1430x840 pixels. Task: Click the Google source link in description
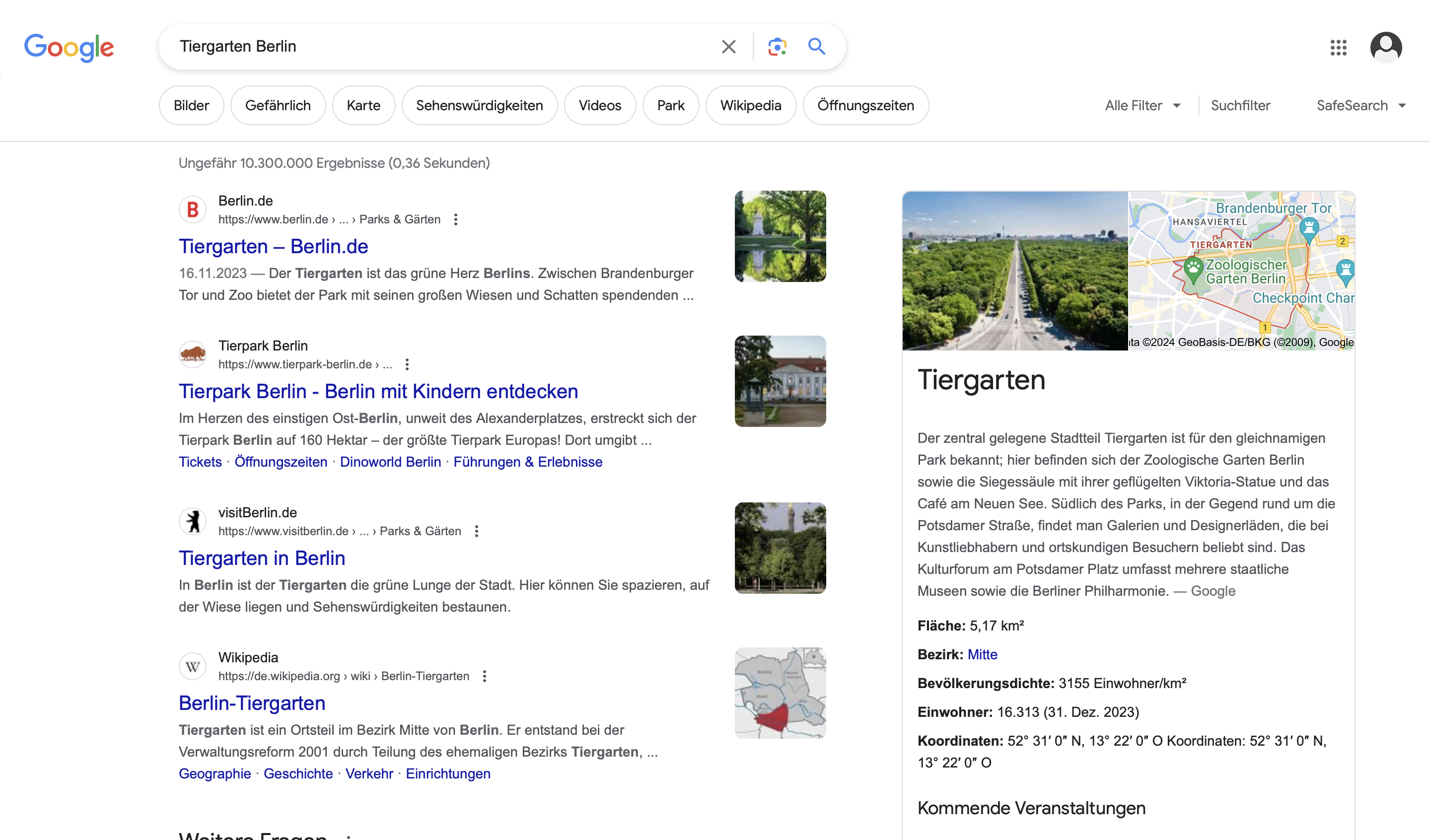[1213, 591]
